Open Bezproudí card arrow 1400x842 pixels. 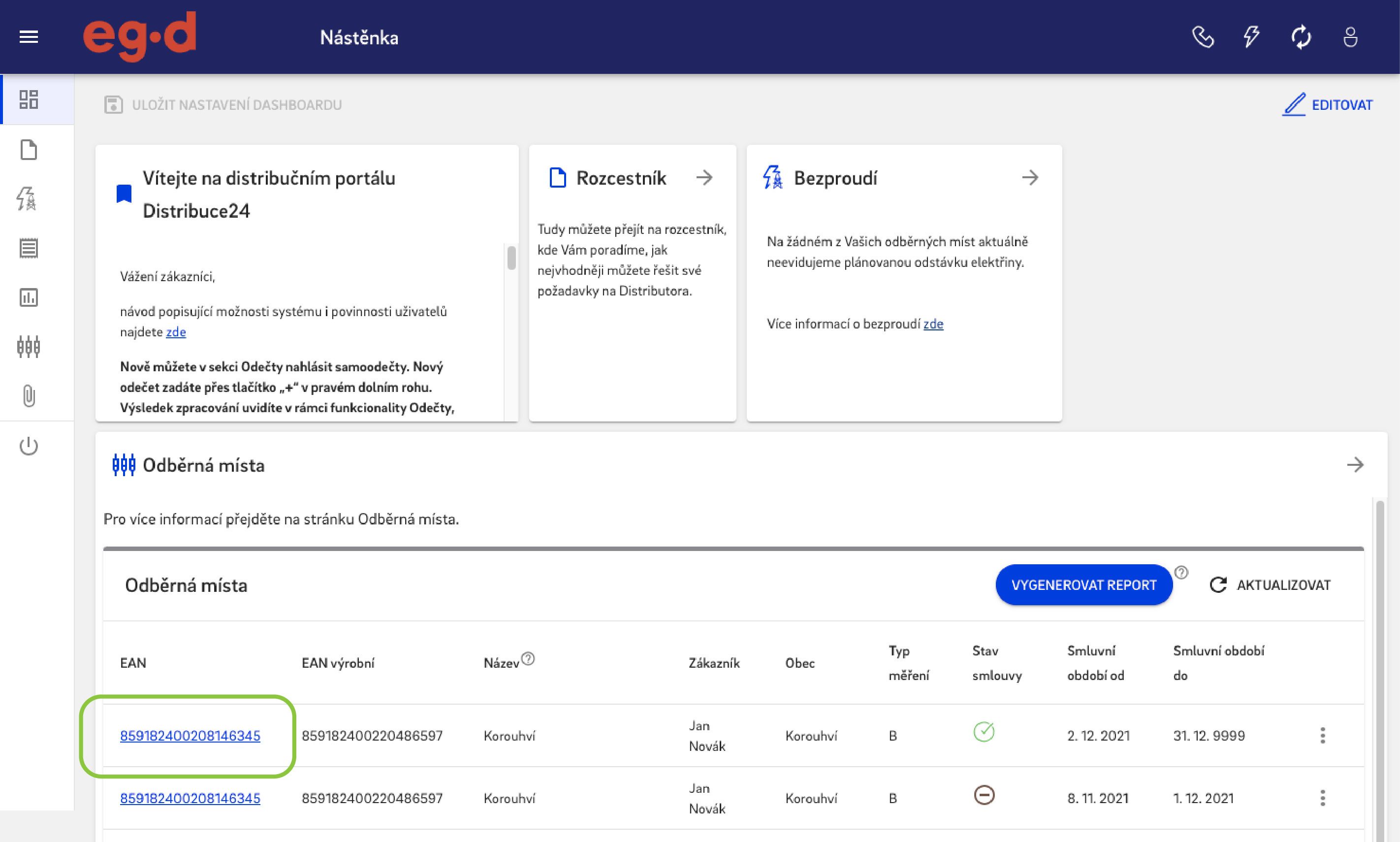(x=1030, y=178)
